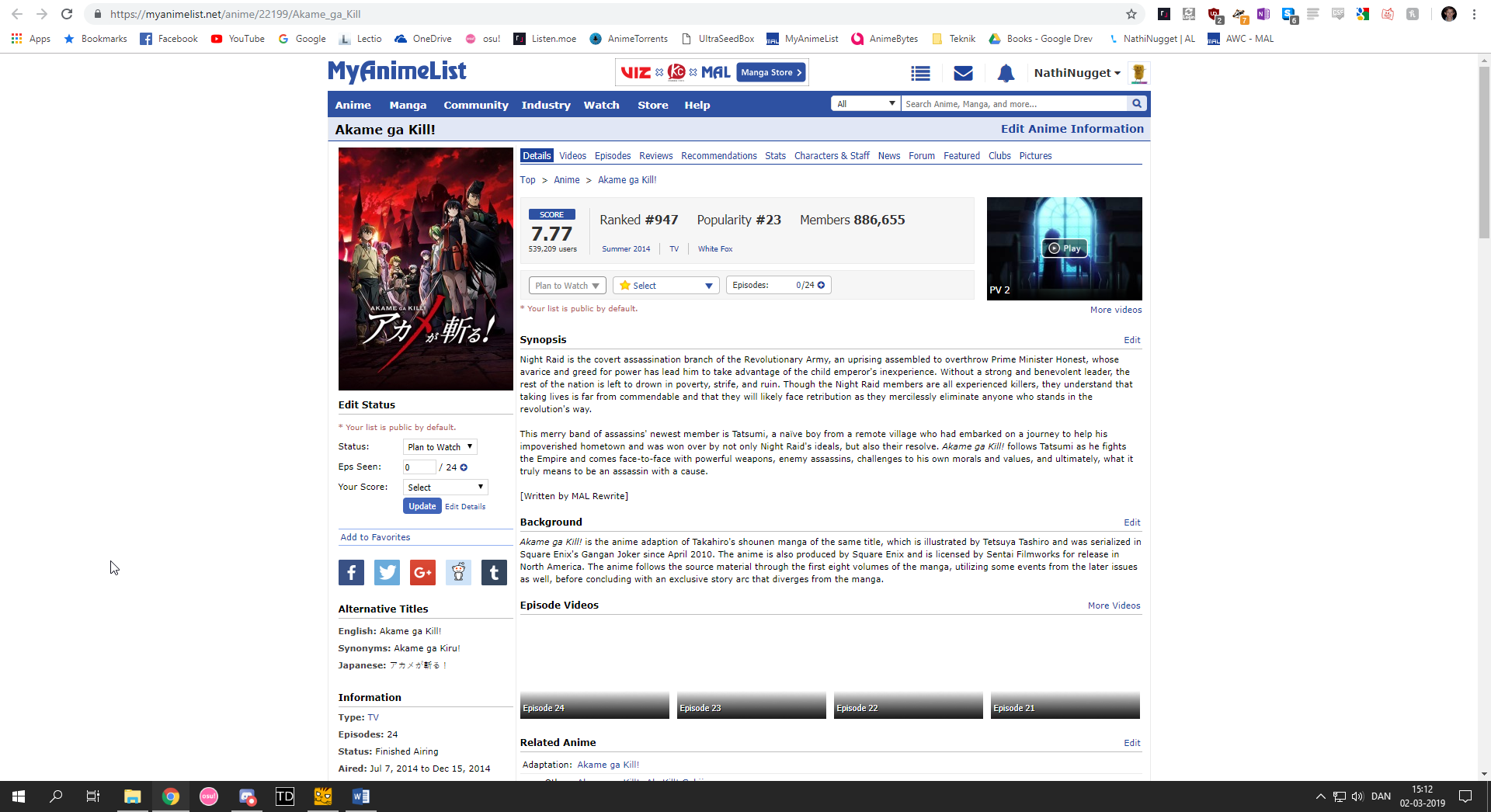This screenshot has height=812, width=1491.
Task: Open search category All dropdown
Action: pyautogui.click(x=866, y=103)
